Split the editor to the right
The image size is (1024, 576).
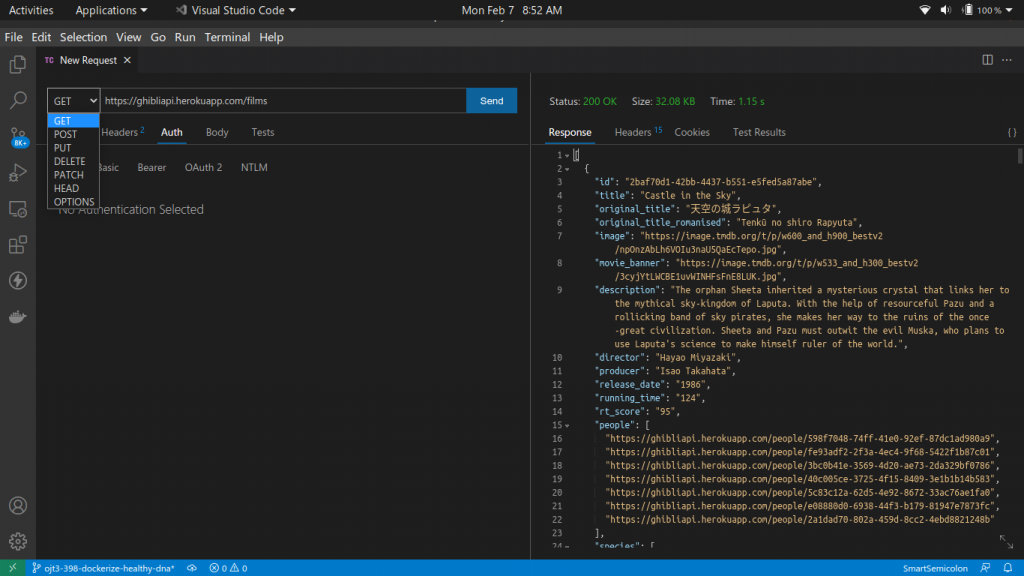[987, 60]
